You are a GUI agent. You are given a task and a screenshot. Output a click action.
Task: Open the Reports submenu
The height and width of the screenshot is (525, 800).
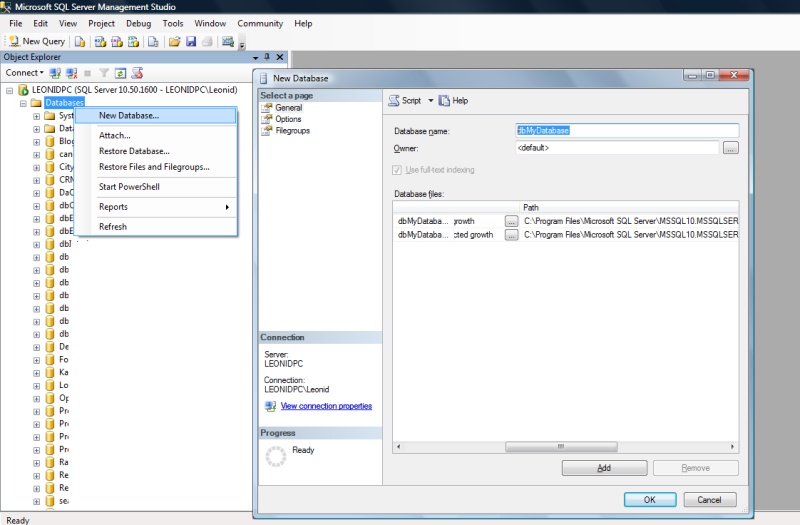(x=156, y=207)
